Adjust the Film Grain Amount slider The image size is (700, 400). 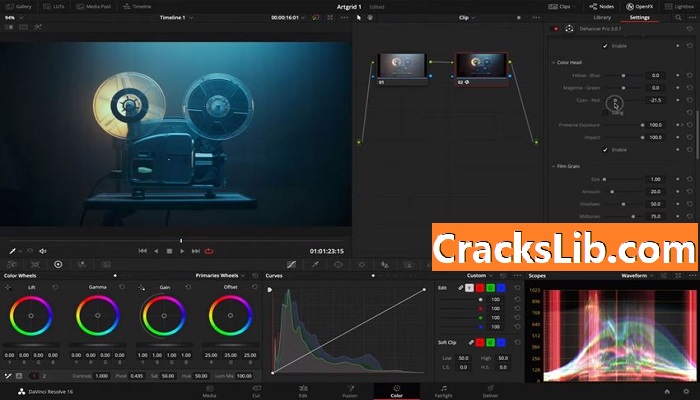coord(612,192)
